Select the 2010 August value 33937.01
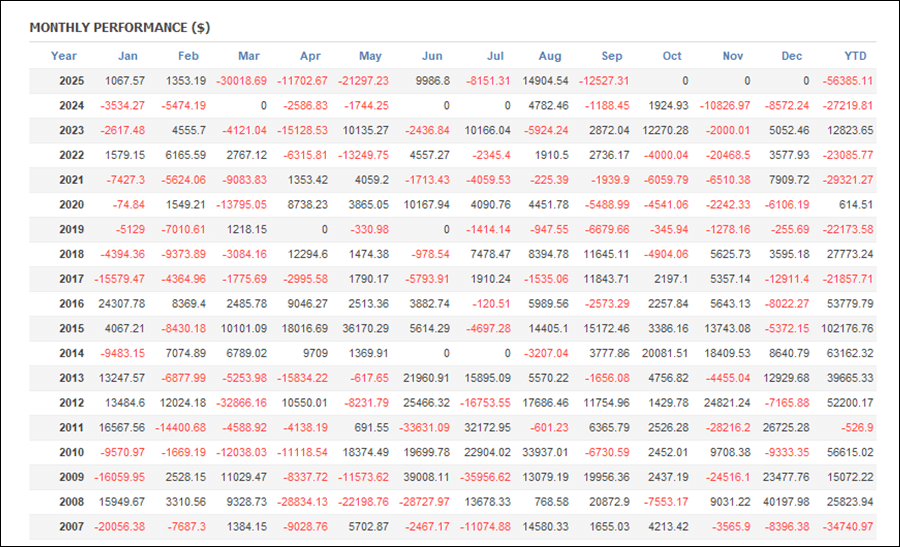The height and width of the screenshot is (547, 900). pyautogui.click(x=541, y=452)
